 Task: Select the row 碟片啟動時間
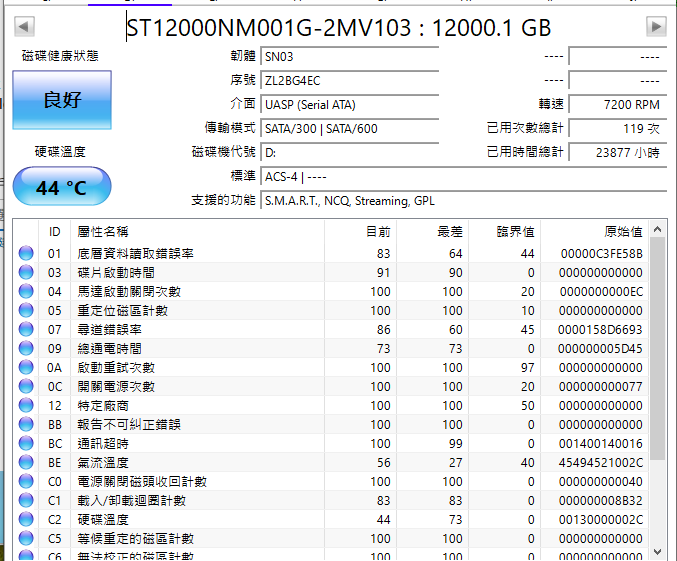331,272
